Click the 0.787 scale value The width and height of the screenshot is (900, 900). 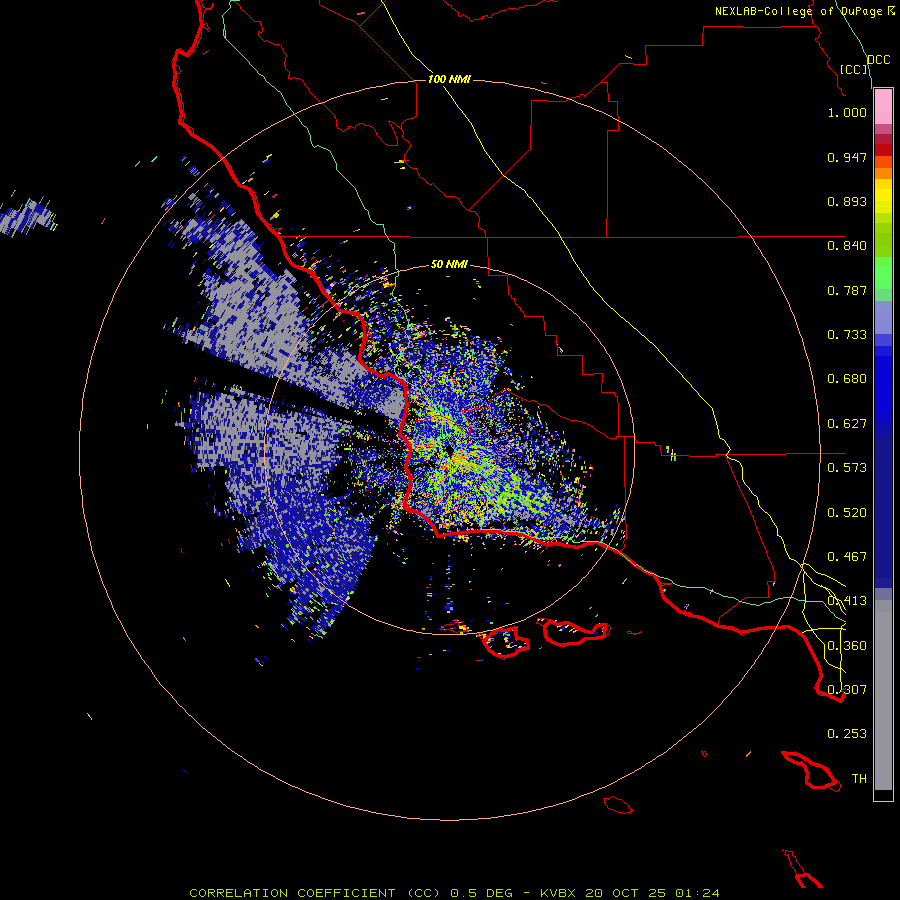coord(847,290)
